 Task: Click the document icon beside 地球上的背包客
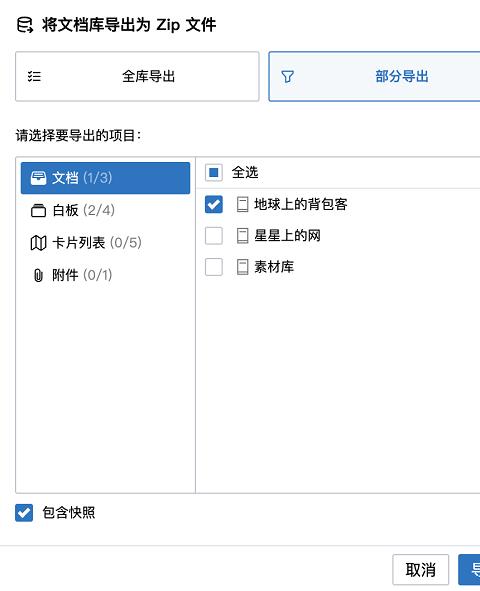coord(242,204)
